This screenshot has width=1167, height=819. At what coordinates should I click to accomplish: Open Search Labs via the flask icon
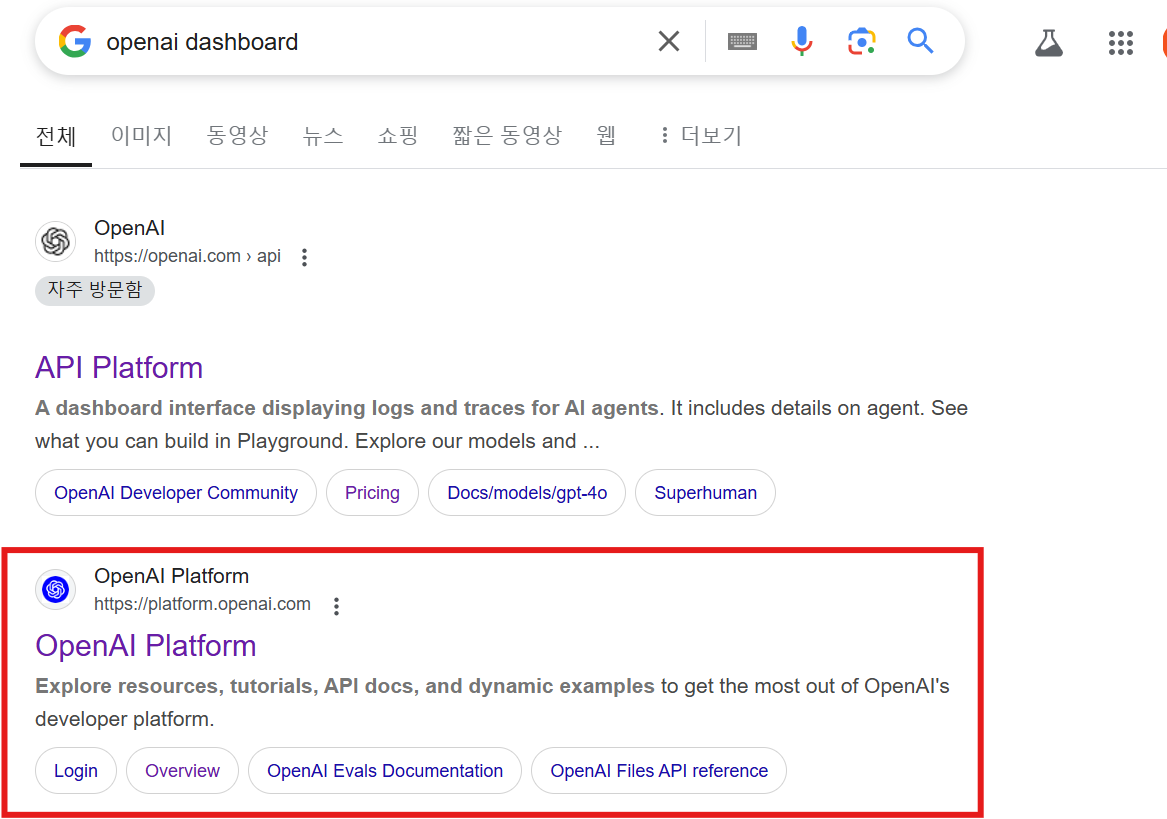pyautogui.click(x=1048, y=42)
